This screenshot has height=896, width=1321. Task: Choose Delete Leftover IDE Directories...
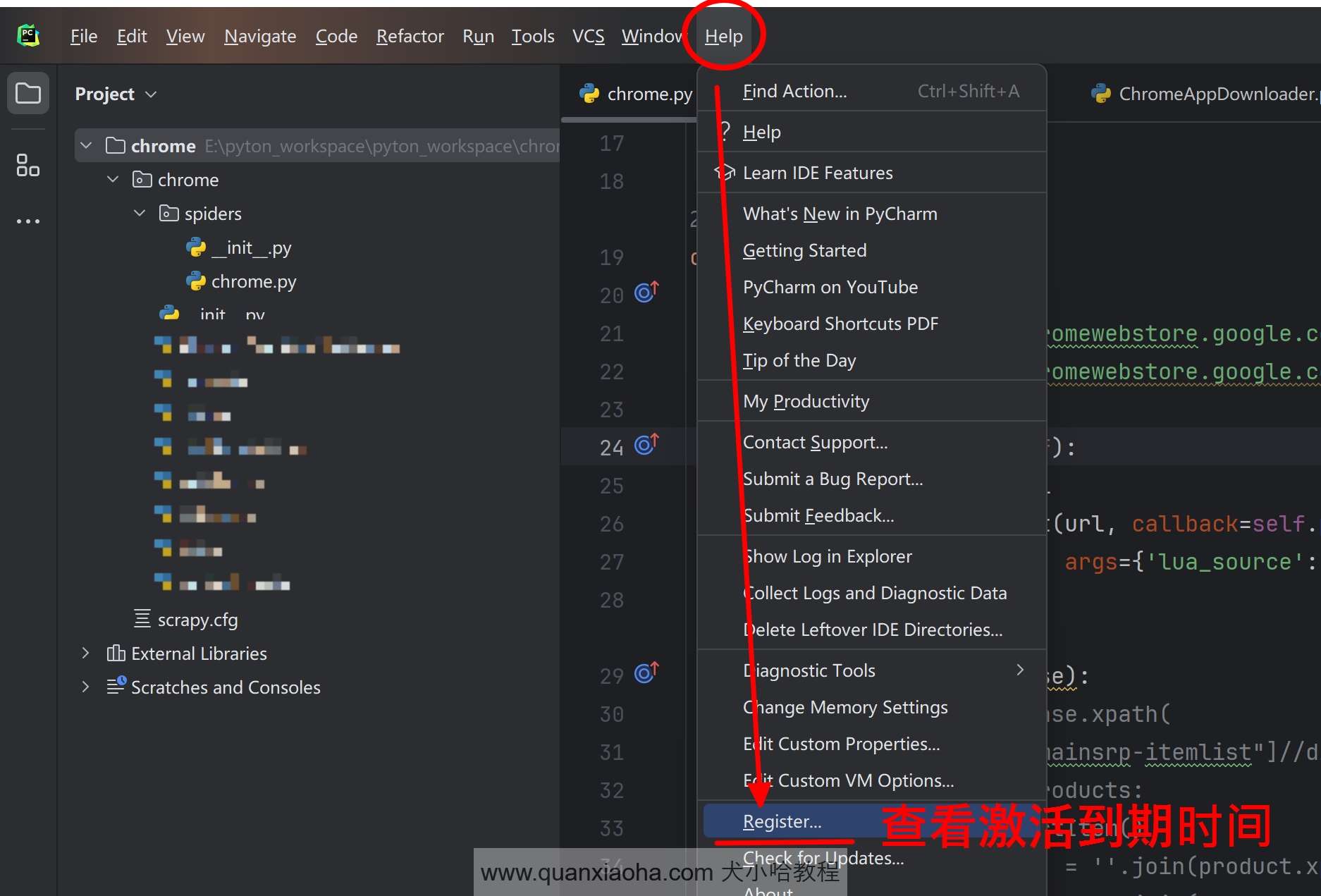872,630
